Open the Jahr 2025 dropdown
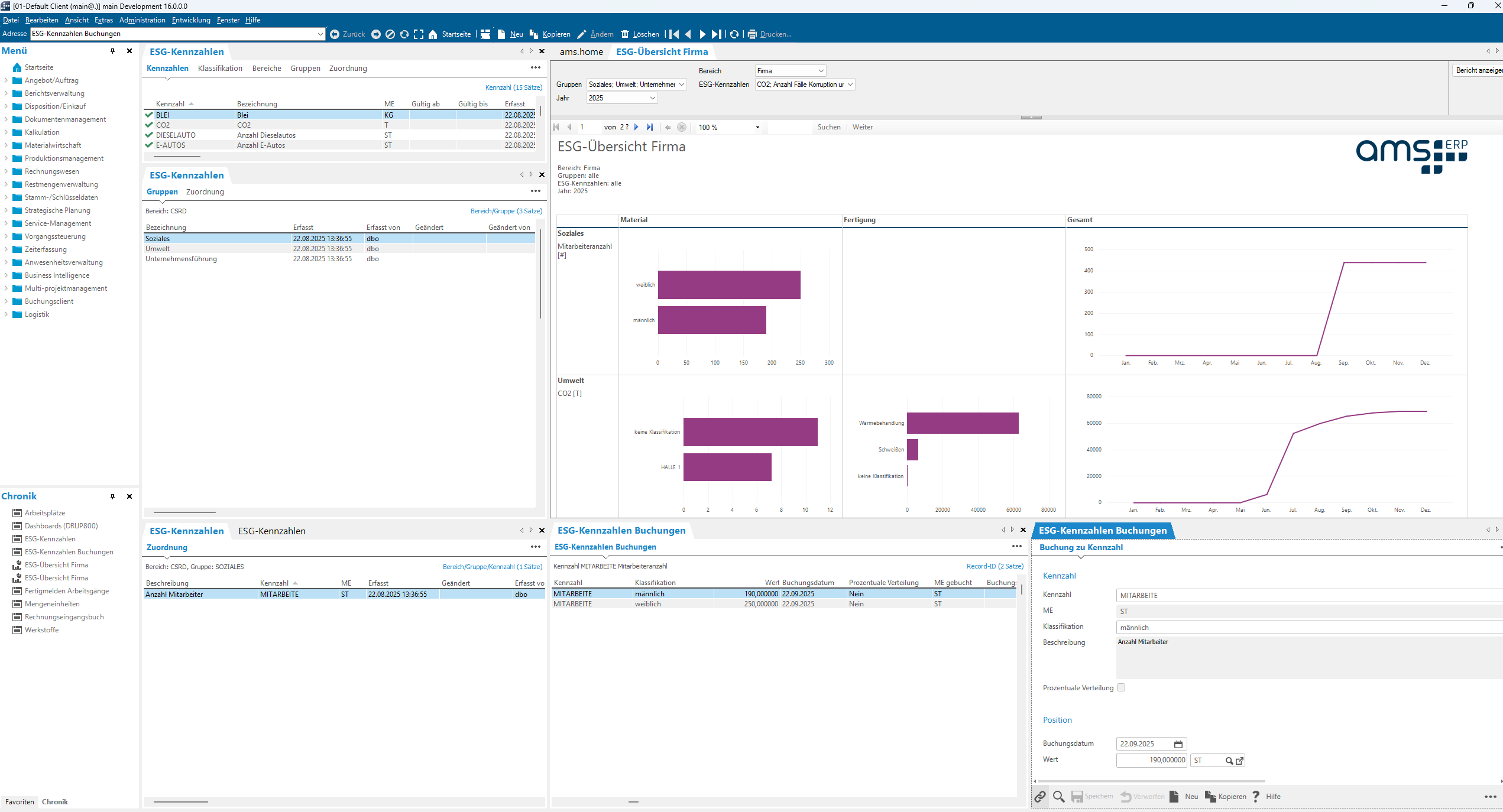Viewport: 1503px width, 812px height. click(x=653, y=98)
